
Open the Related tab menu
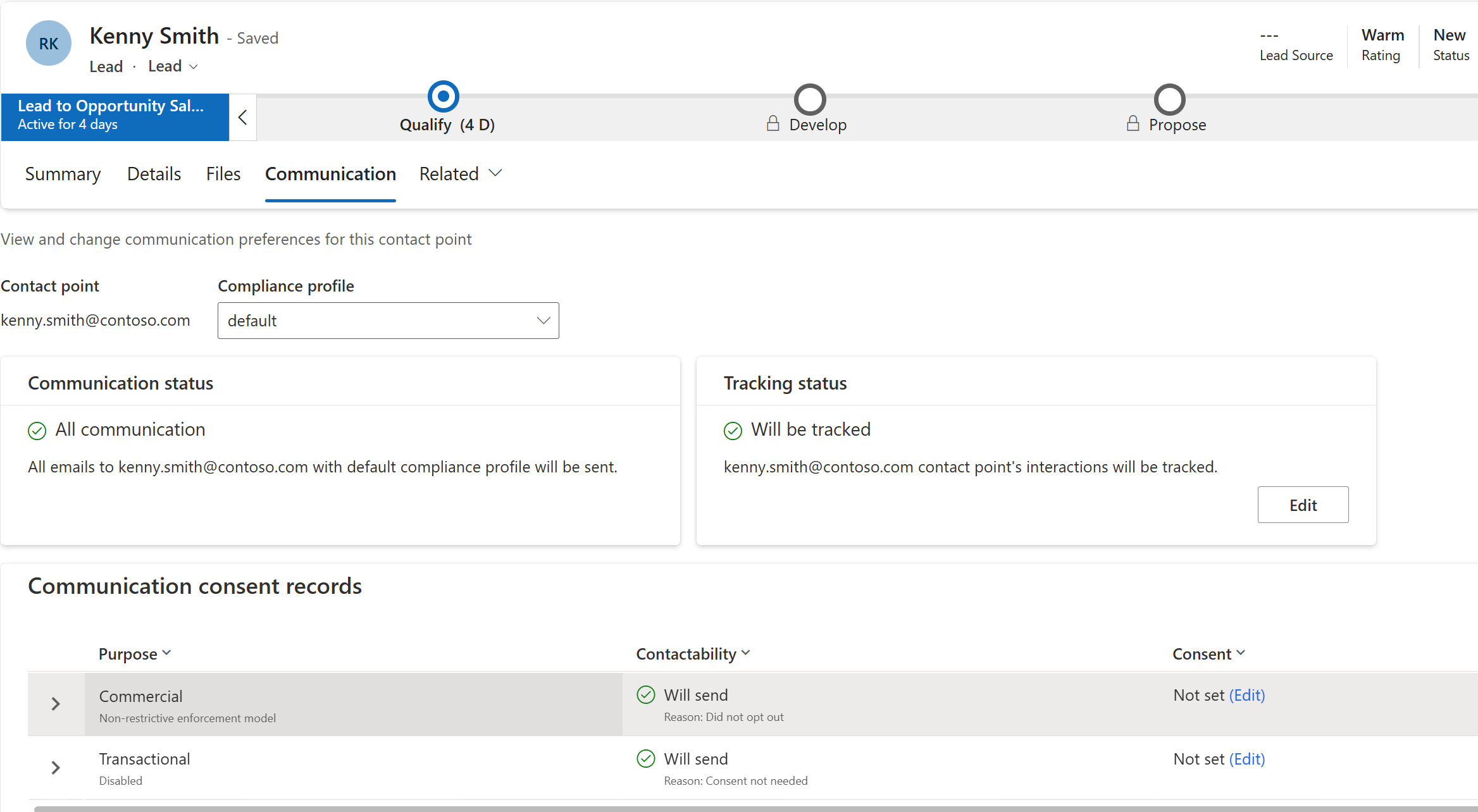(x=460, y=174)
